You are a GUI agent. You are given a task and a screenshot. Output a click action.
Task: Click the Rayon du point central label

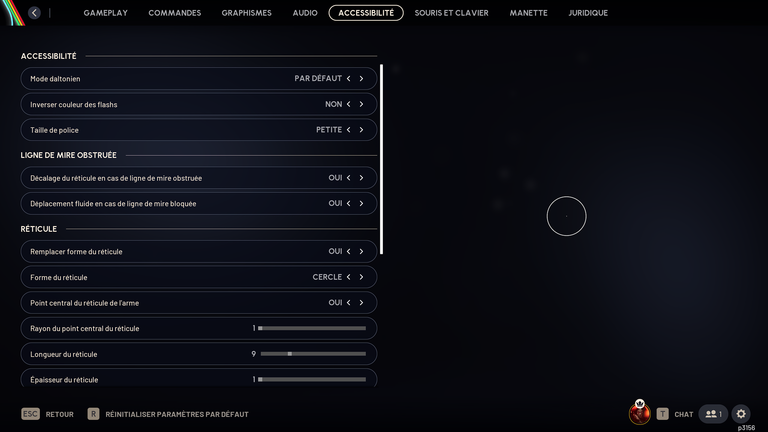[x=85, y=329]
